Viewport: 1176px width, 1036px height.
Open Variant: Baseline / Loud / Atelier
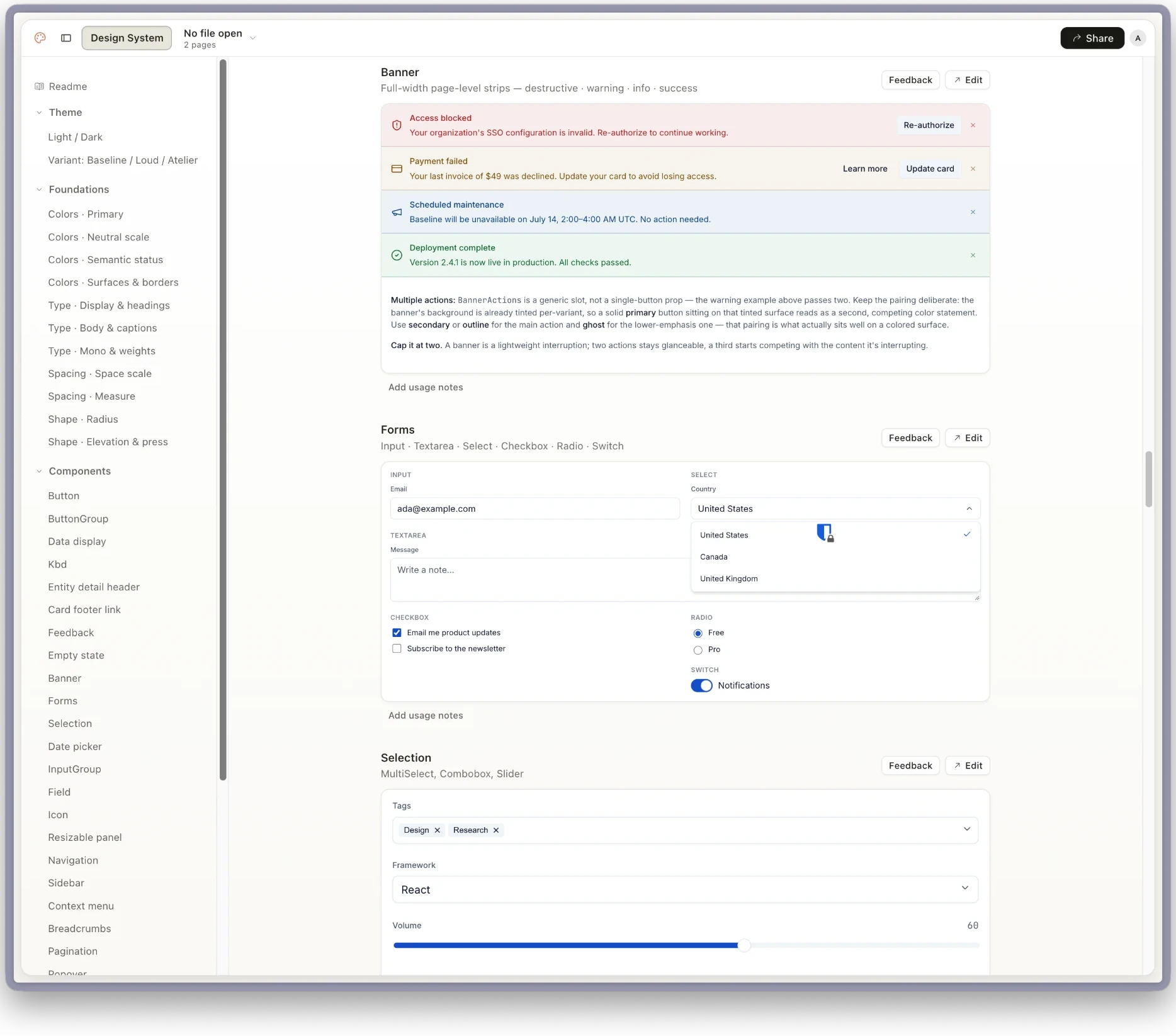pos(123,160)
